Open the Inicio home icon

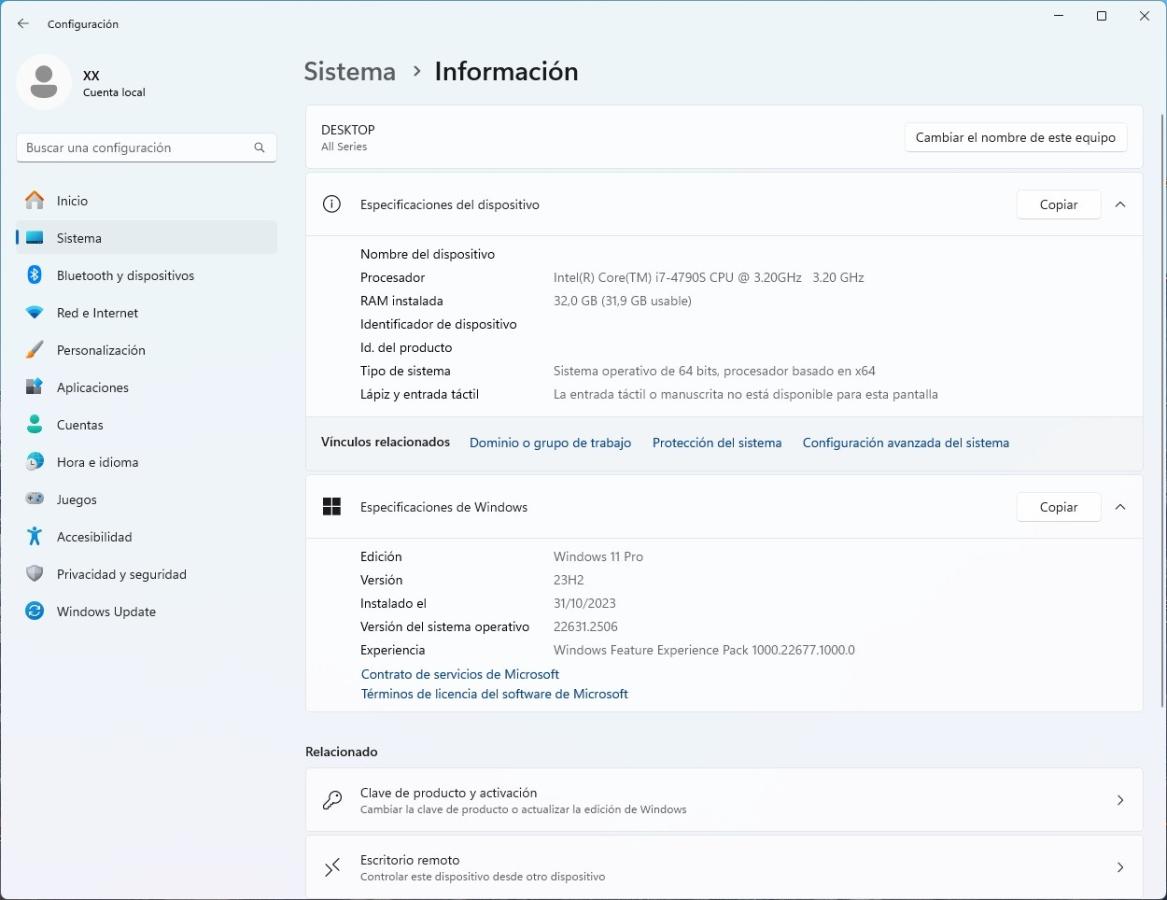[35, 201]
